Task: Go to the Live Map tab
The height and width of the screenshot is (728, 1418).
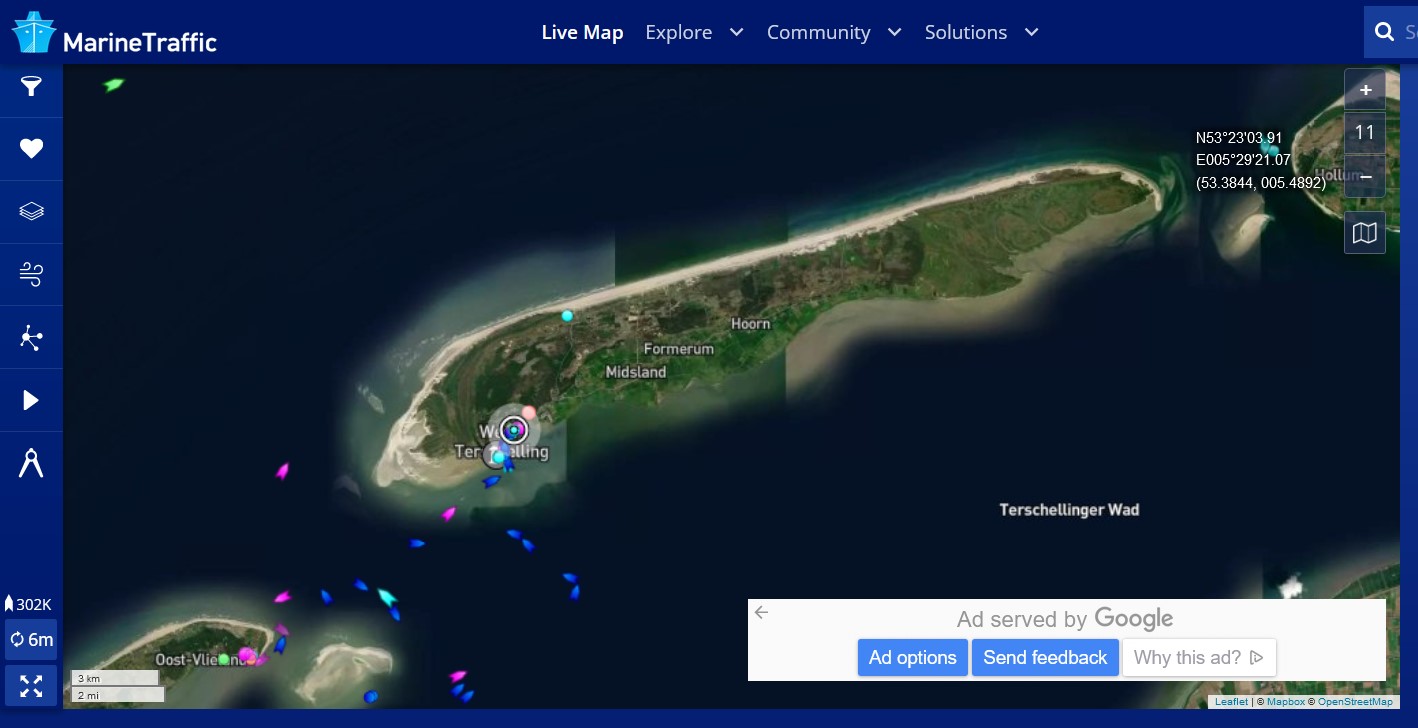Action: pos(582,32)
